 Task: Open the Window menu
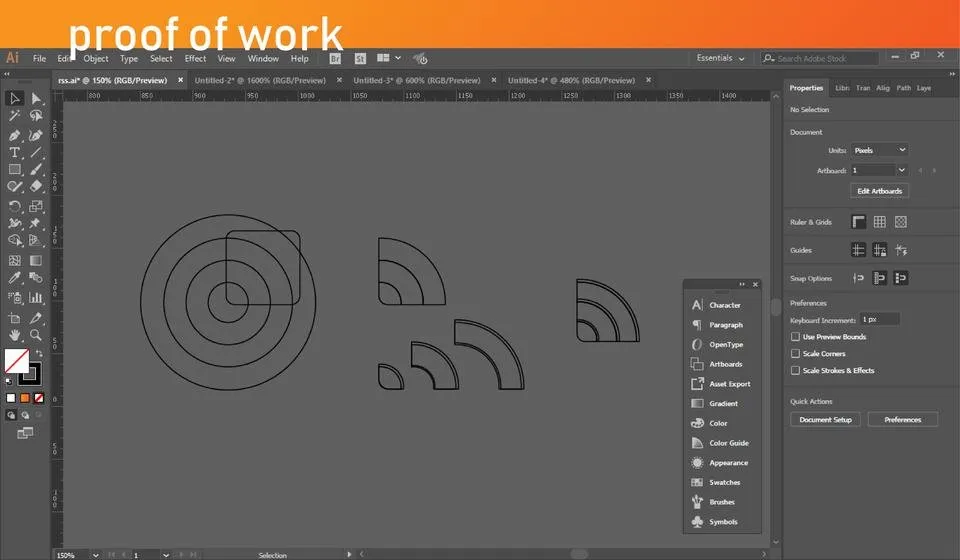click(263, 59)
